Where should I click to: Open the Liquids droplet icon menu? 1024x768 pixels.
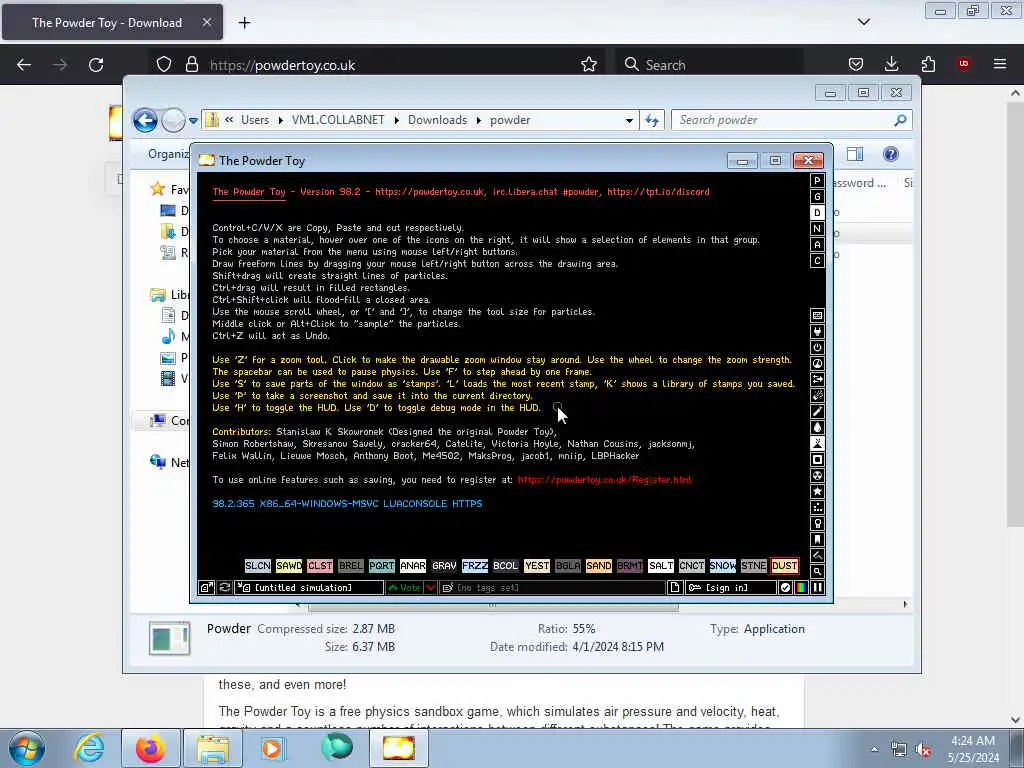(x=817, y=428)
